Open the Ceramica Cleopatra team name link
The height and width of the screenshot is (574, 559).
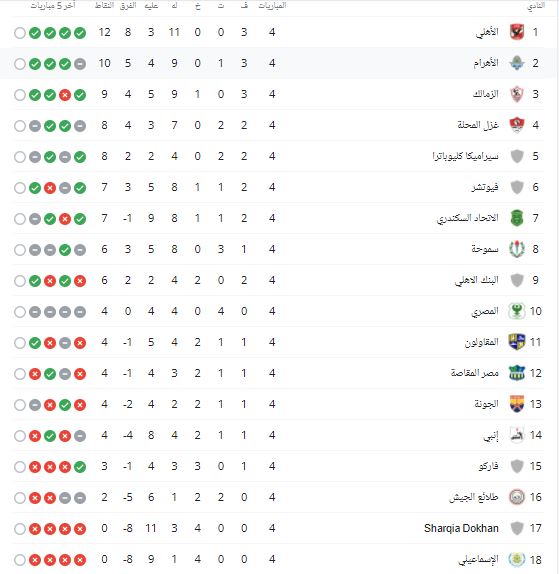pos(465,156)
